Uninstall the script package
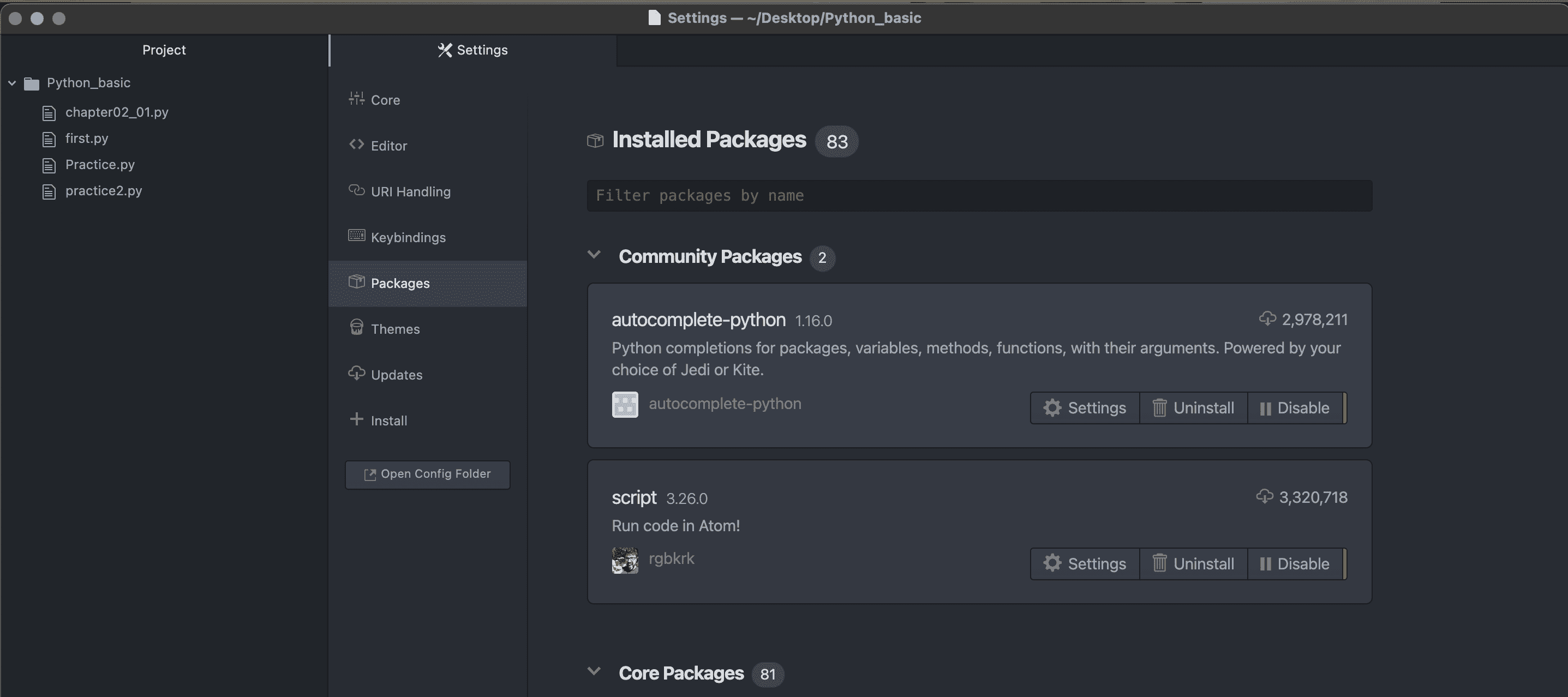This screenshot has width=1568, height=697. 1193,564
